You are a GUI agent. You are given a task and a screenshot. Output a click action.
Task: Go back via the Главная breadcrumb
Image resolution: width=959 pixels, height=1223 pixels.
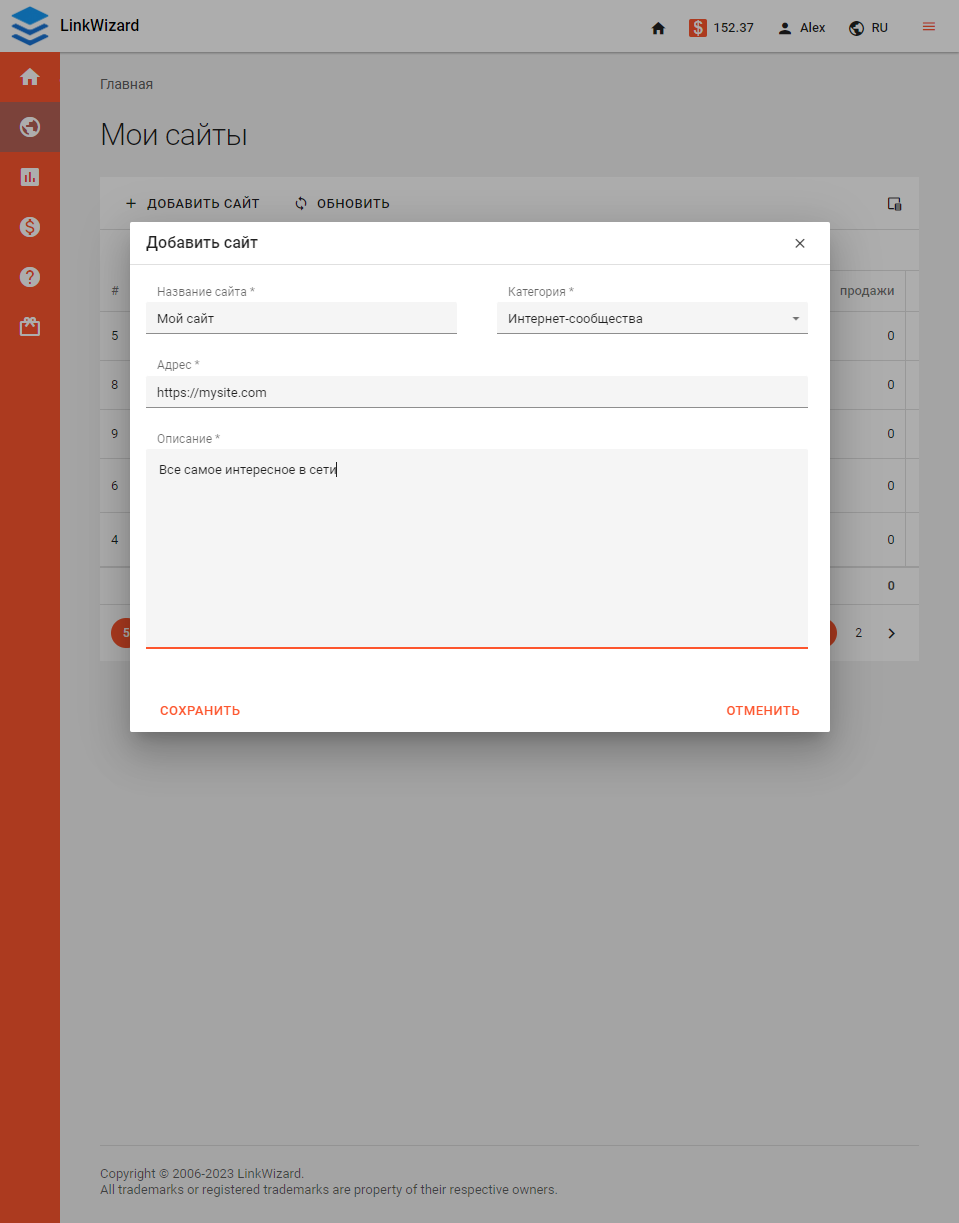click(x=127, y=84)
